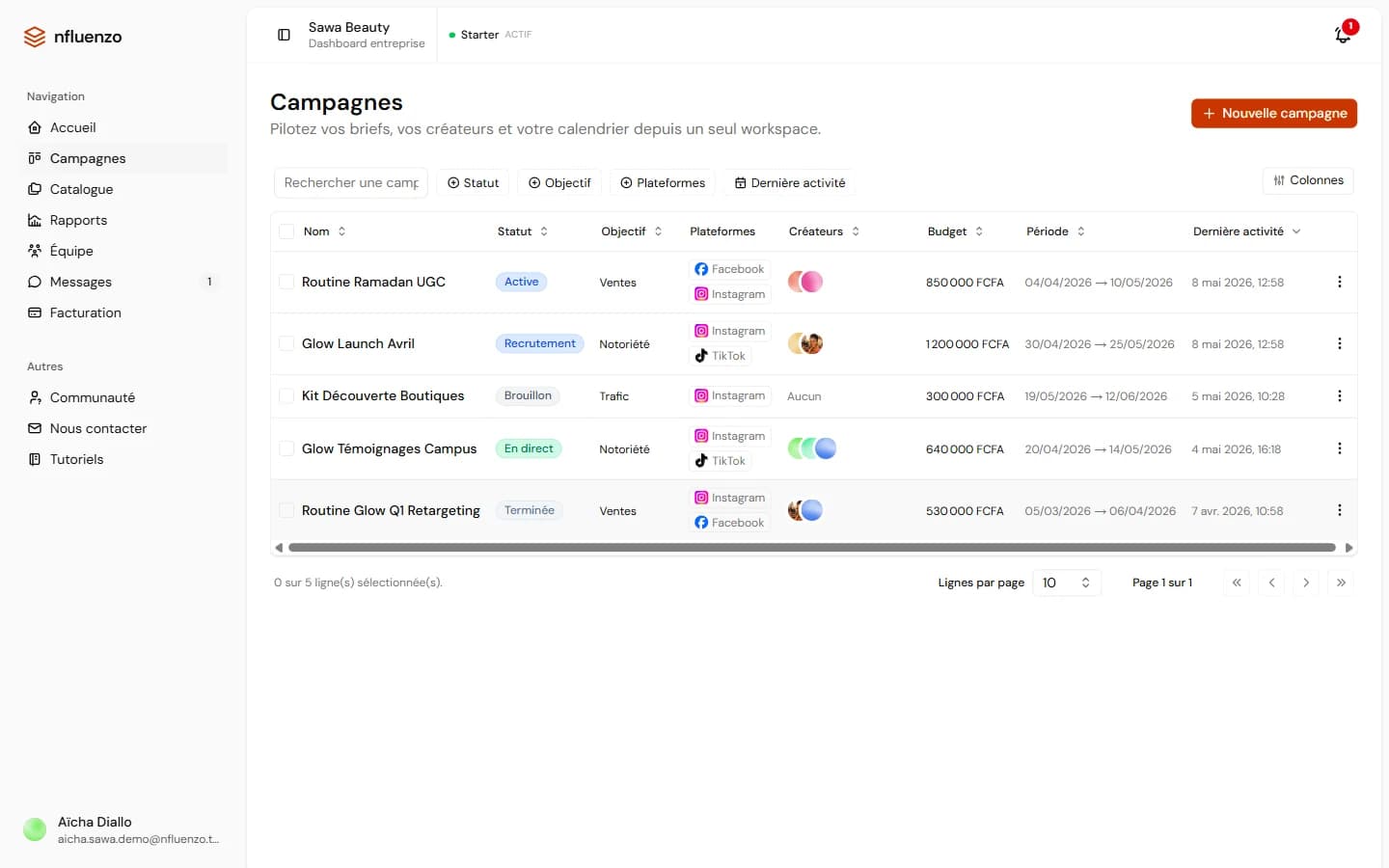Click TikTok badge in Glow Launch Avril row

point(721,356)
